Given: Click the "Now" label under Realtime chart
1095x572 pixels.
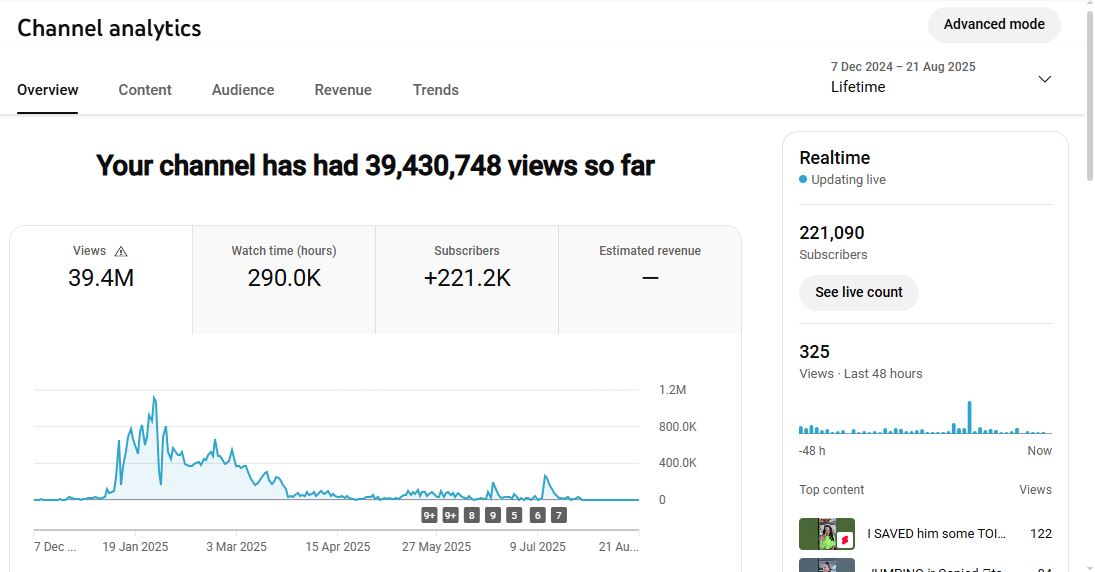Looking at the screenshot, I should tap(1039, 451).
